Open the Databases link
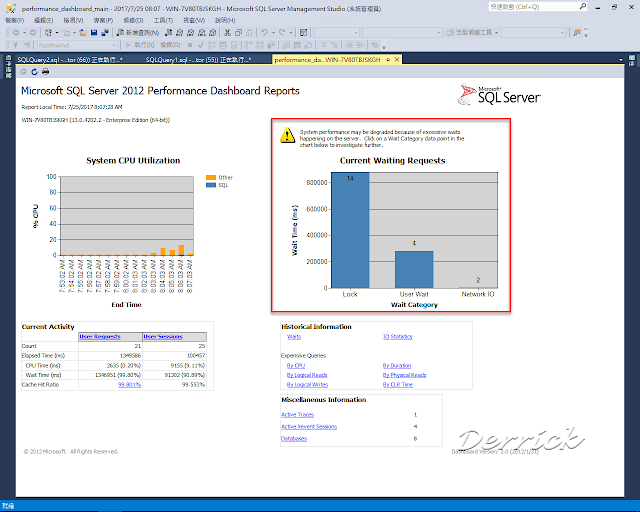This screenshot has width=640, height=512. pos(294,439)
